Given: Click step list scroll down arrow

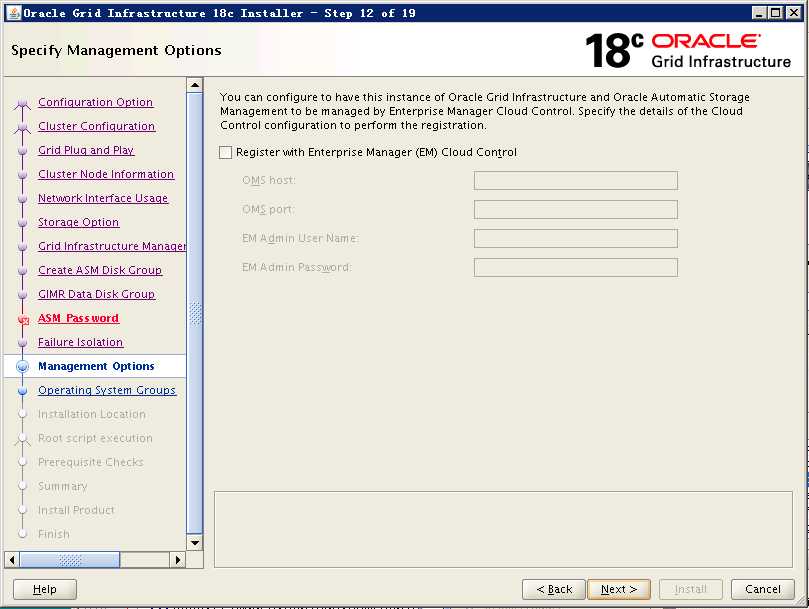Looking at the screenshot, I should (195, 542).
